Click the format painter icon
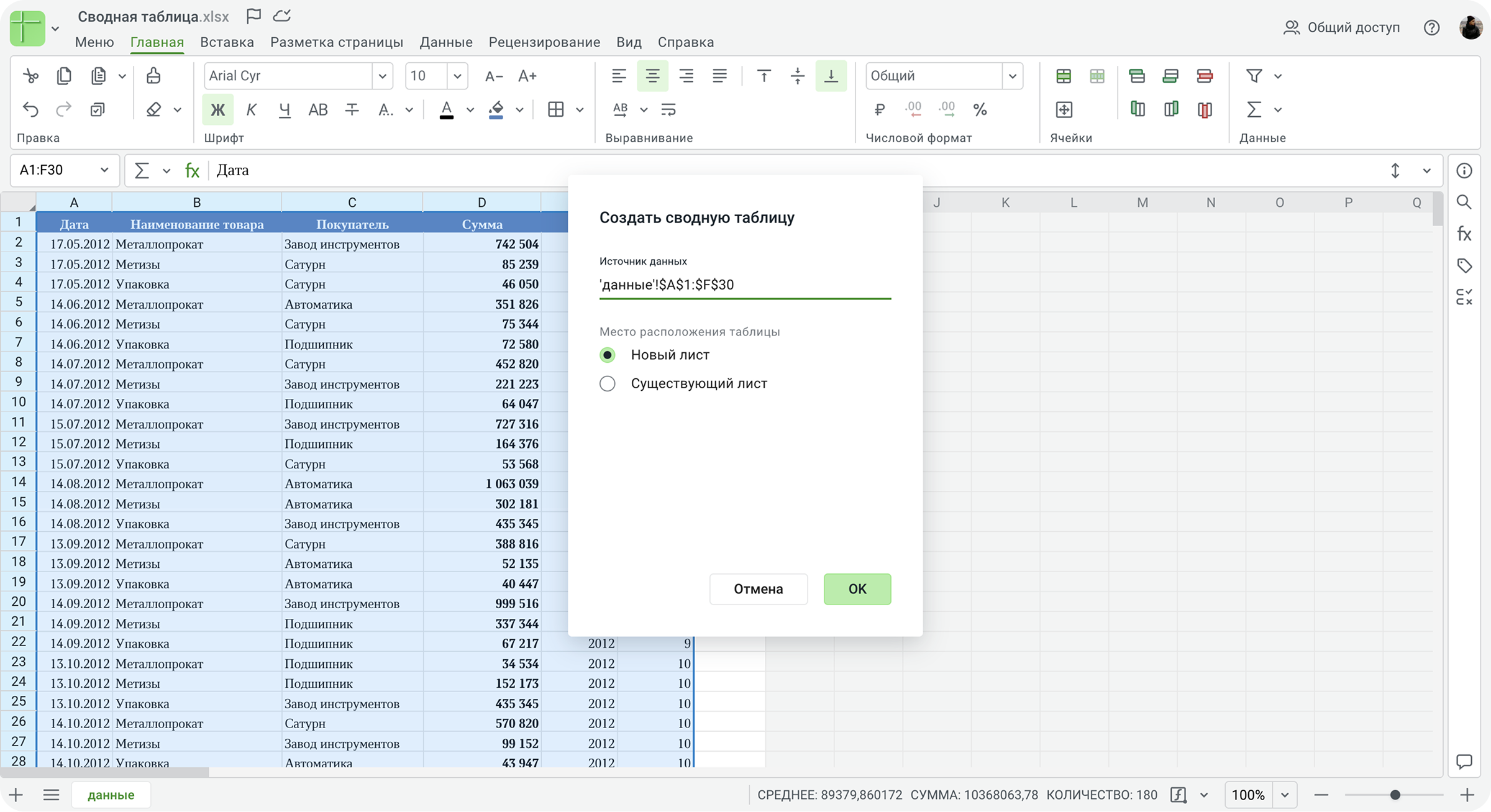This screenshot has width=1491, height=812. click(153, 76)
